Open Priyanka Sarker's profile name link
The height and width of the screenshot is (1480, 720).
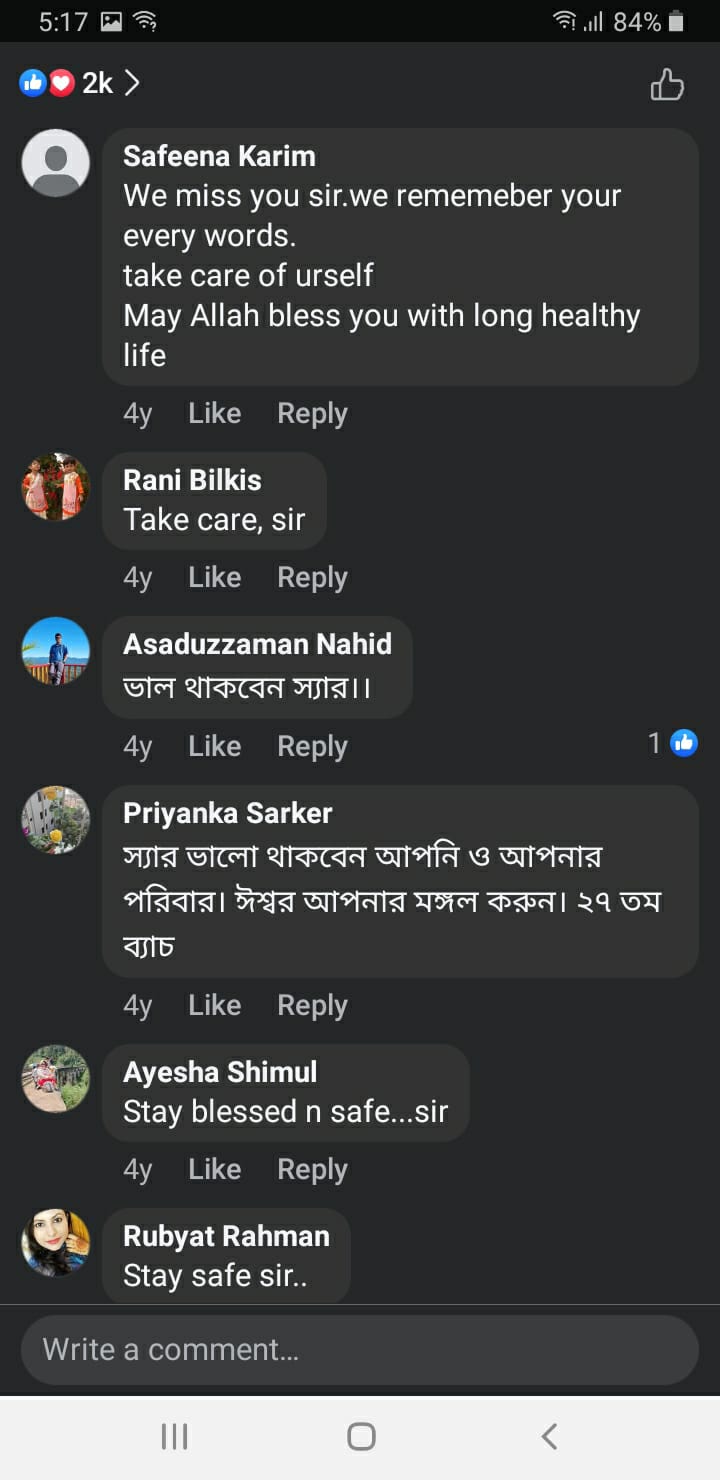click(228, 813)
